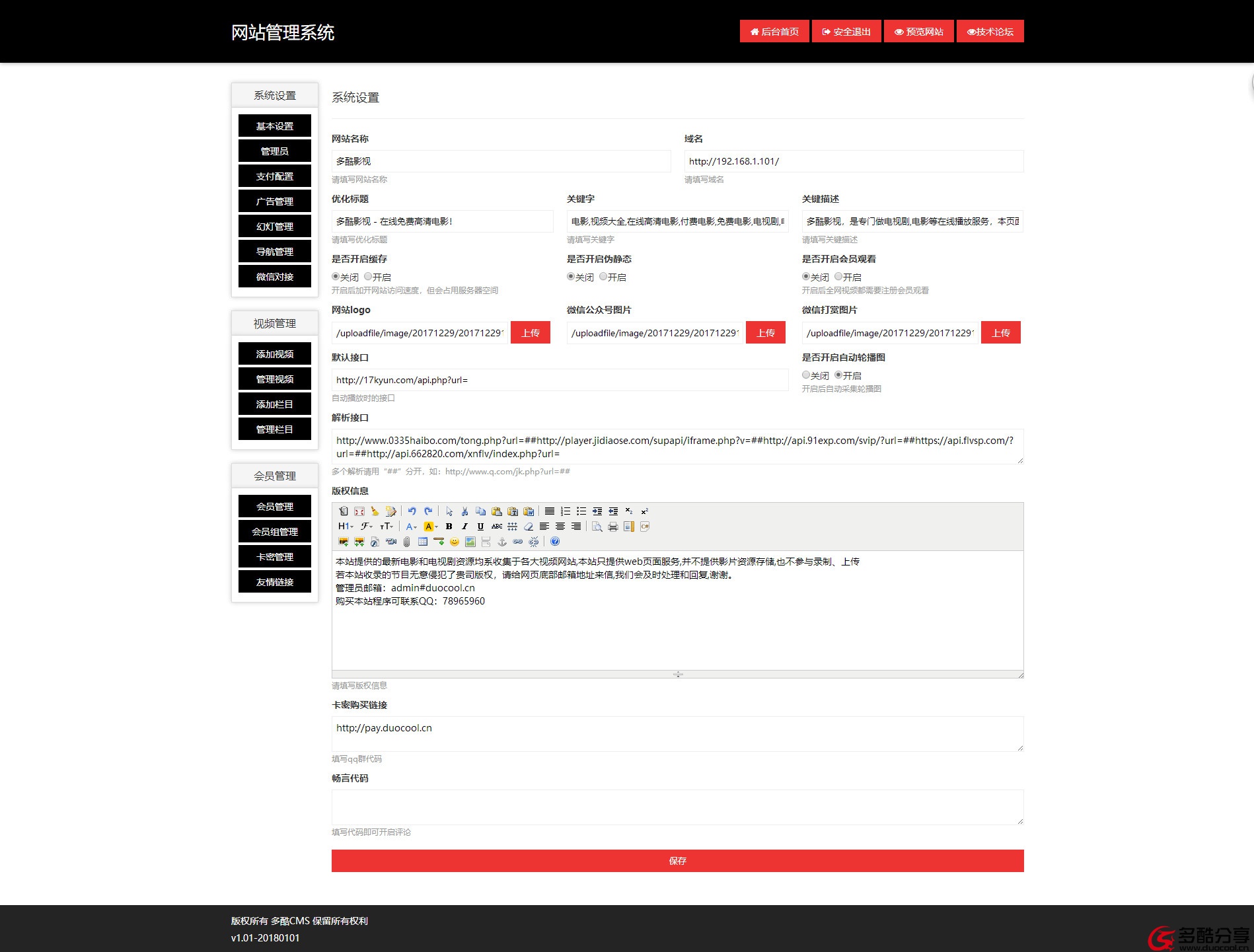
Task: Click the clean formatting broom icon
Action: click(375, 511)
